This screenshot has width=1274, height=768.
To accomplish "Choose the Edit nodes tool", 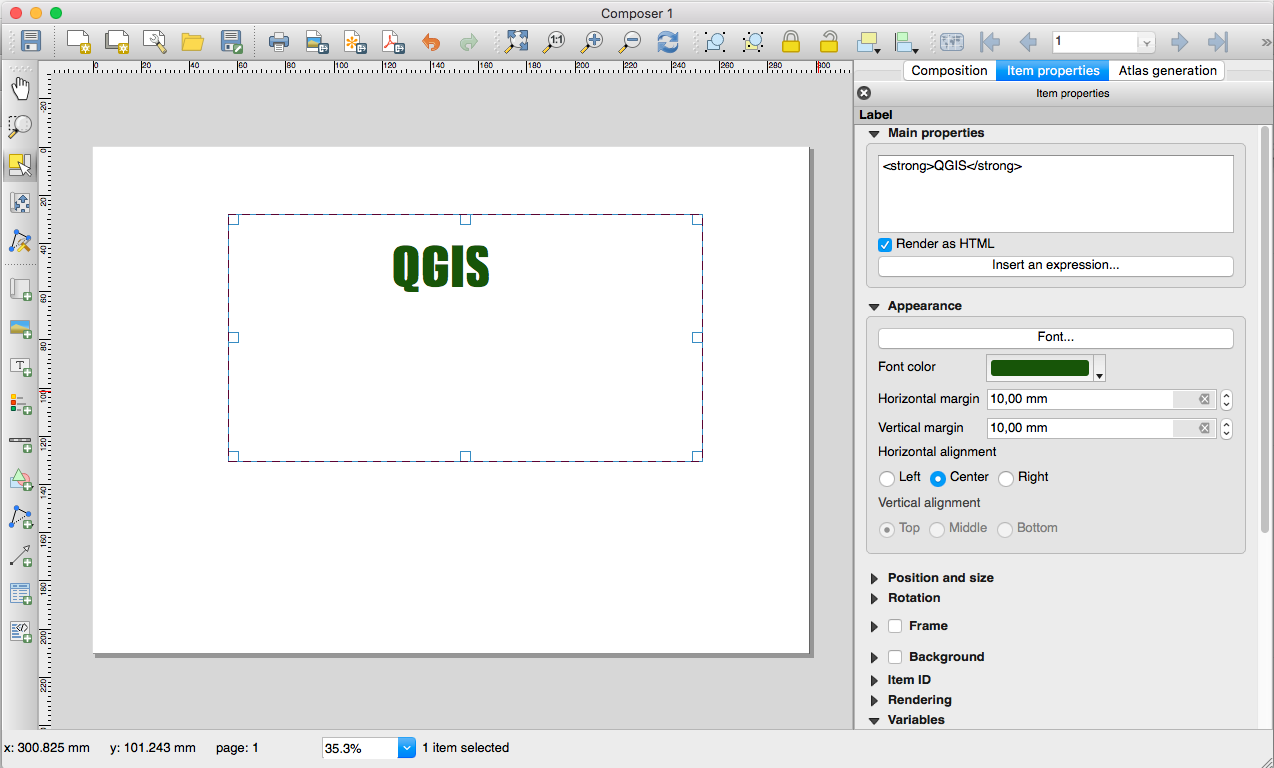I will (20, 241).
